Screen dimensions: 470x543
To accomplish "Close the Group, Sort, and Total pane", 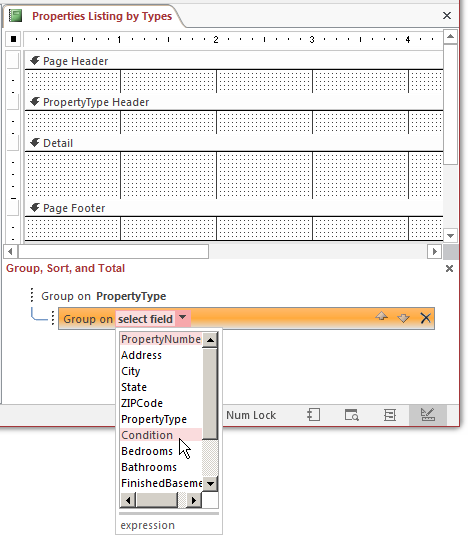I will pyautogui.click(x=449, y=268).
